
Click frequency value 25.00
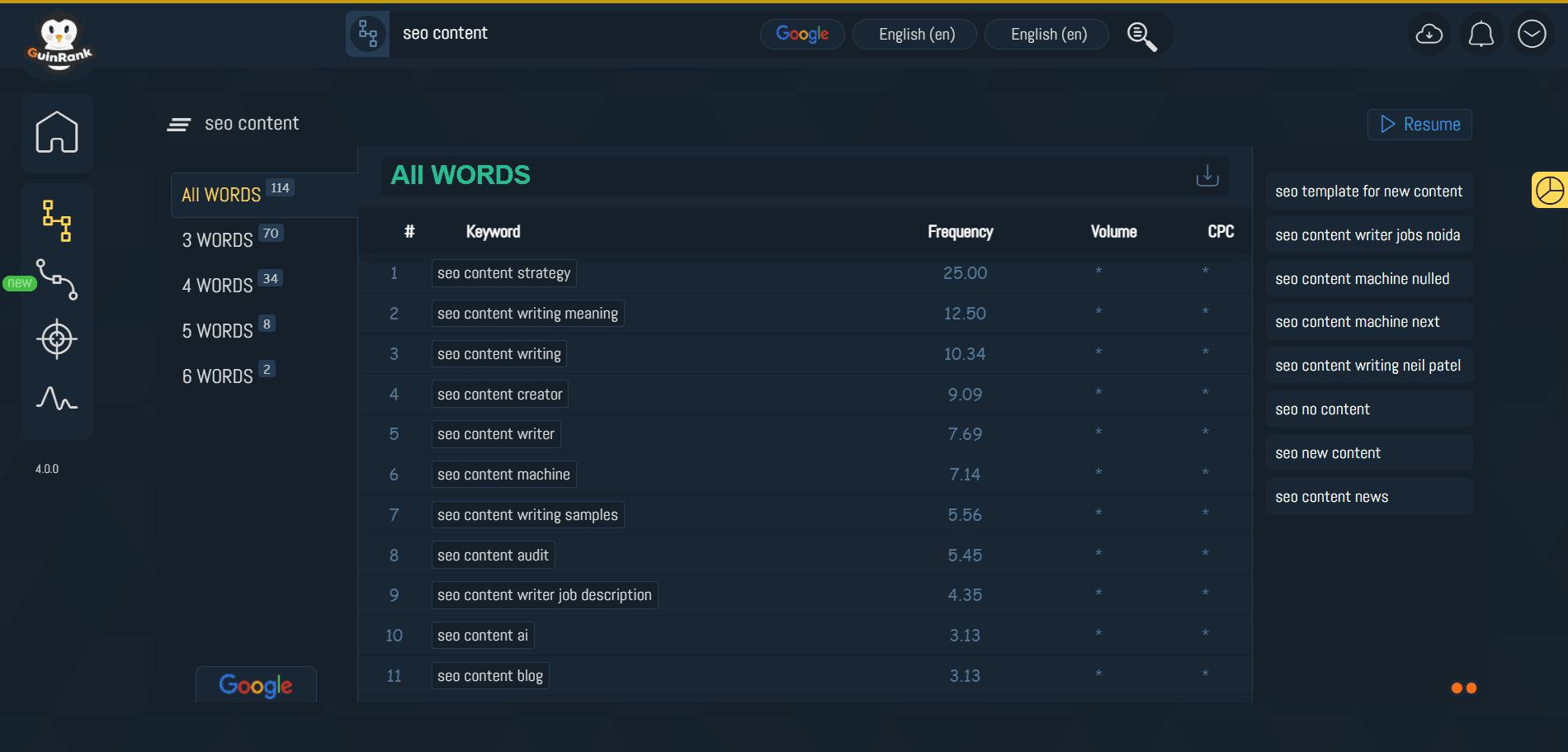click(x=965, y=273)
